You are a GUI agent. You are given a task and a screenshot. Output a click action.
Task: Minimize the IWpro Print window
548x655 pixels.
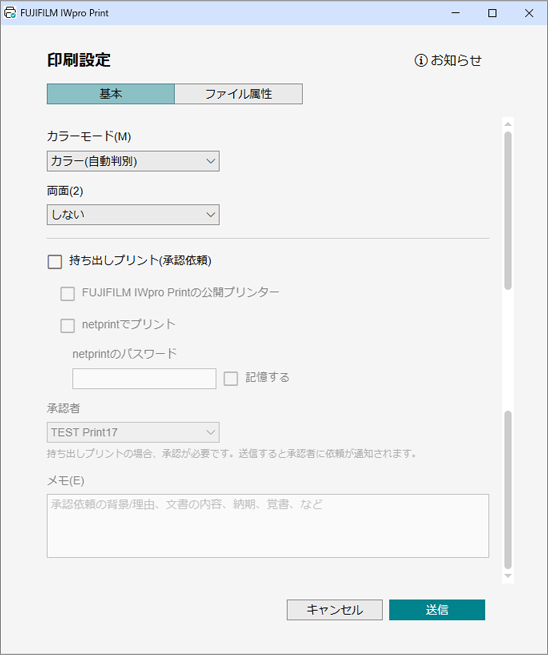click(456, 13)
